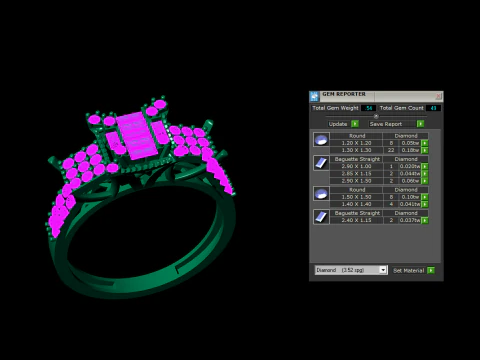This screenshot has height=360, width=480.
Task: Select the 1.50 X 1.50 size cell
Action: coord(356,197)
